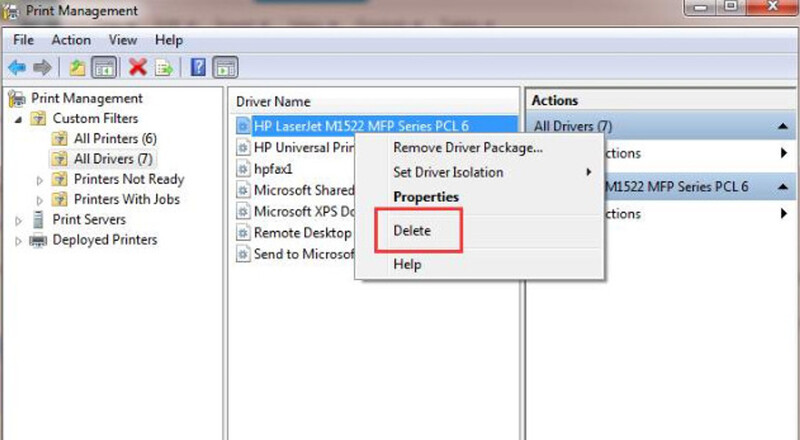The image size is (800, 440).
Task: Click the Microsoft Shared driver icon
Action: coord(243,190)
